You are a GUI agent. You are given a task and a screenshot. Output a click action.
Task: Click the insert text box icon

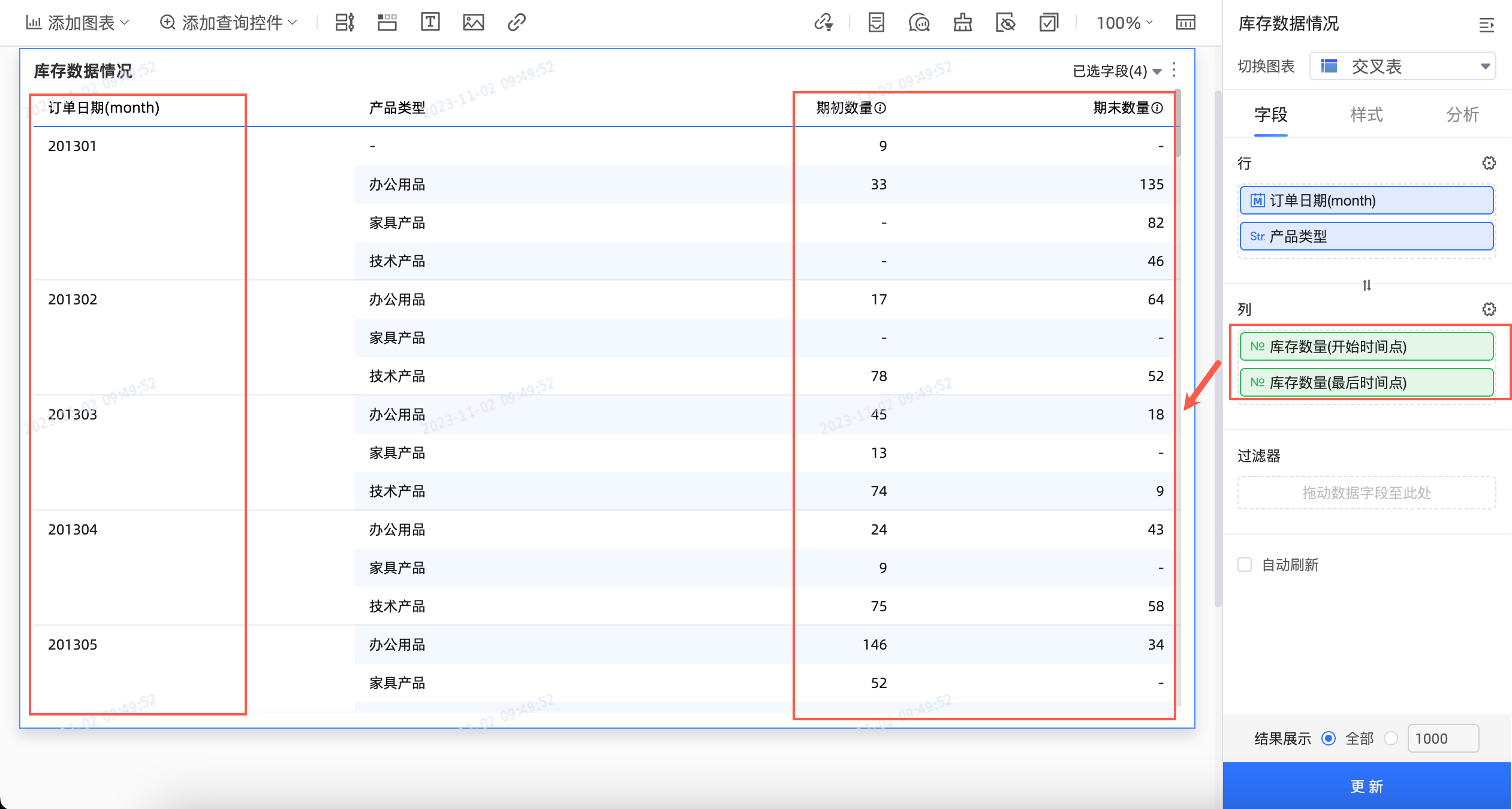430,23
